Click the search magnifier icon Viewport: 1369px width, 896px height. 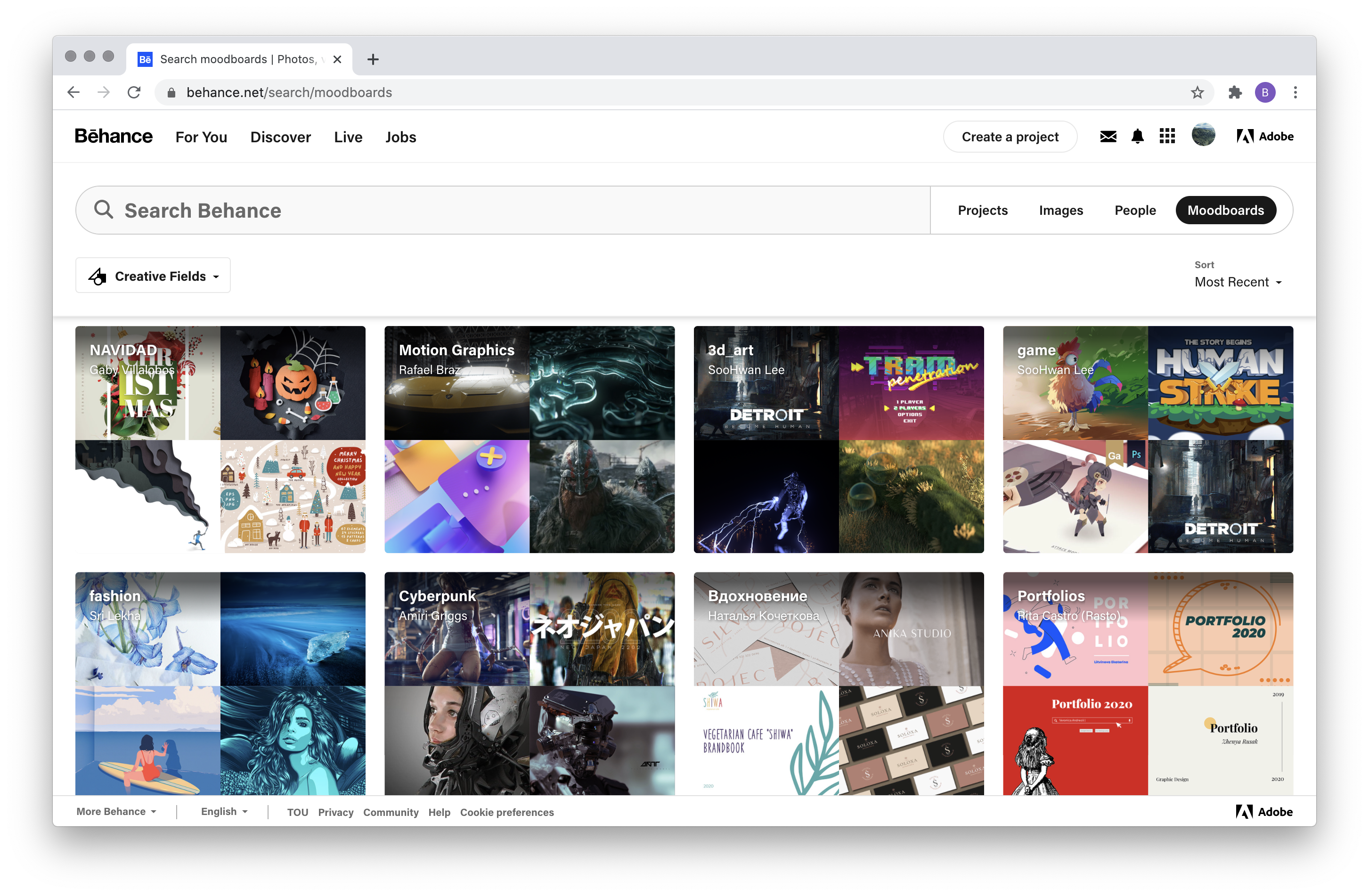tap(104, 210)
